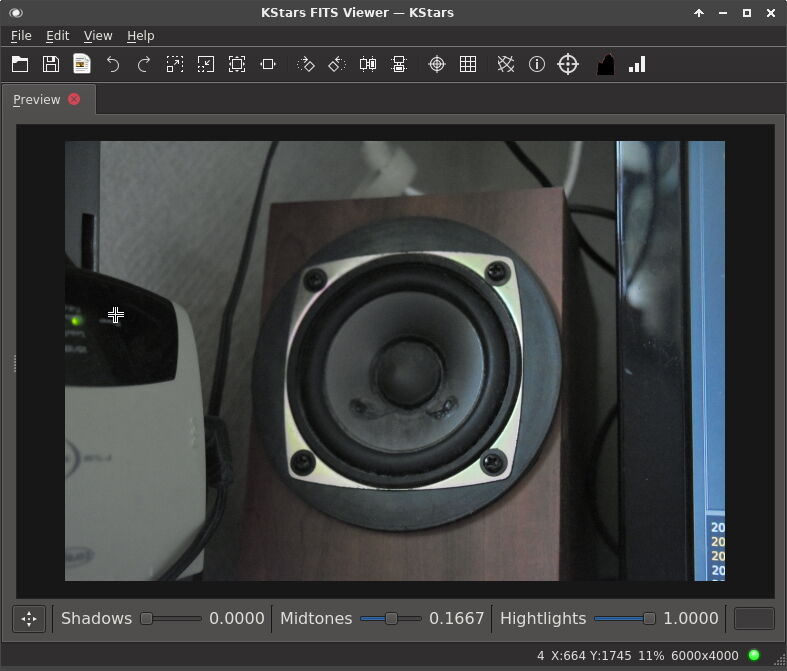Viewport: 787px width, 671px height.
Task: Open the FITS header icon
Action: pos(82,64)
